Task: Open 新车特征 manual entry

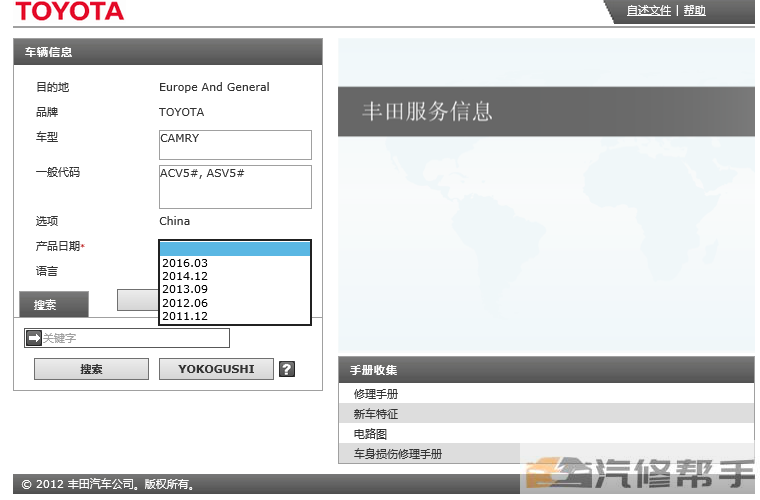Action: point(546,413)
